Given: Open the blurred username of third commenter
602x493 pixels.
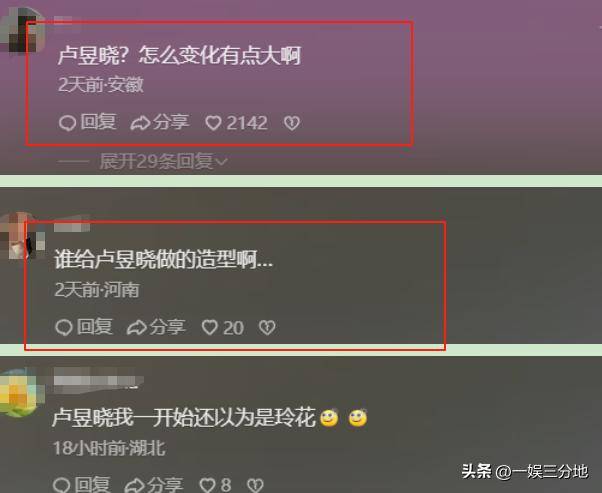Looking at the screenshot, I should coord(98,380).
